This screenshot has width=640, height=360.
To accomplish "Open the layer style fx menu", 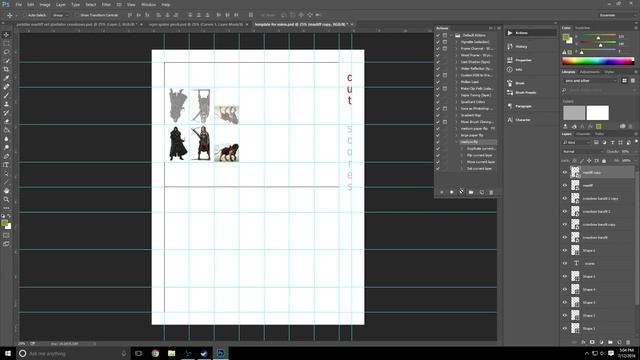I will (583, 342).
